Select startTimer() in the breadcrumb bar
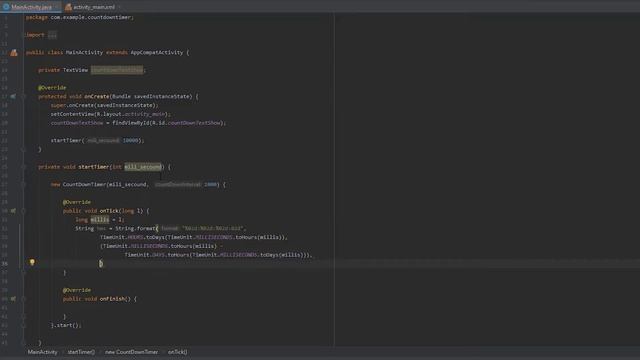Screen dimensions: 640x360 [81, 352]
